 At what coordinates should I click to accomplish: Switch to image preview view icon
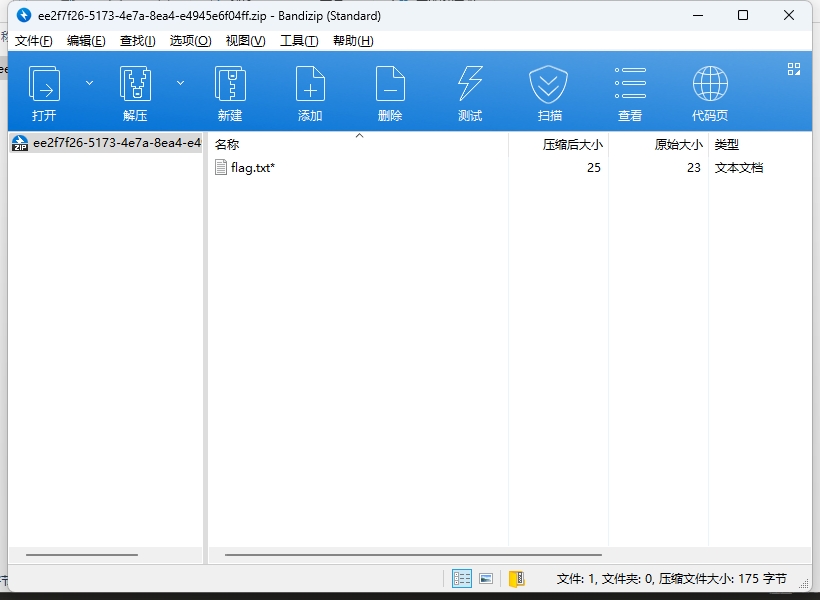[x=486, y=579]
